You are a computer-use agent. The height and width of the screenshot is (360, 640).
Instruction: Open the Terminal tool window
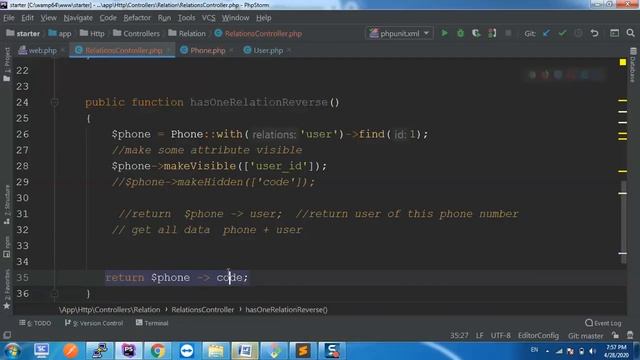click(152, 323)
